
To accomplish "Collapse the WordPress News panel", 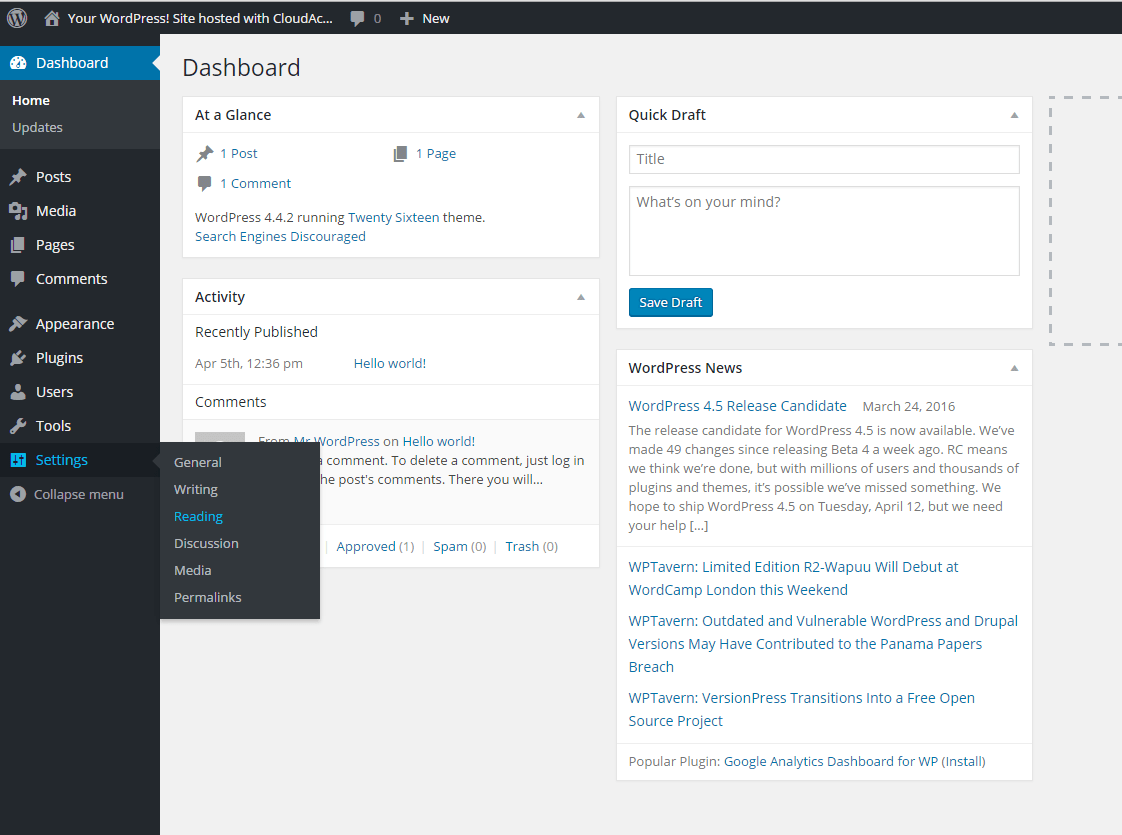I will [x=1014, y=368].
